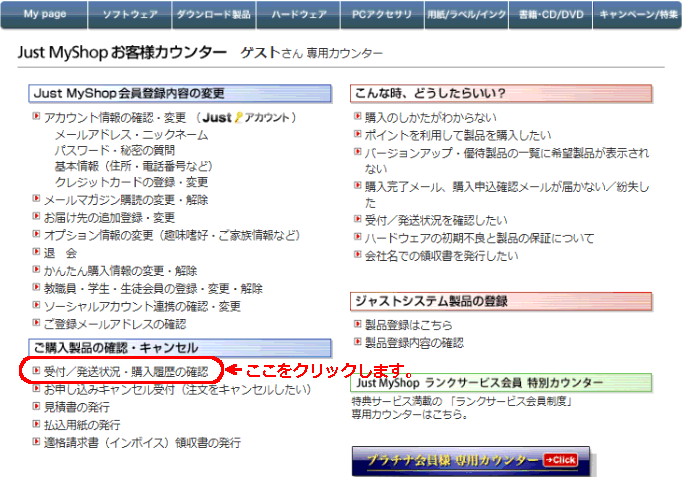Click red bullet beside ソーシャルアカウント連携の確認・変更
Image resolution: width=683 pixels, height=477 pixels.
(x=36, y=305)
